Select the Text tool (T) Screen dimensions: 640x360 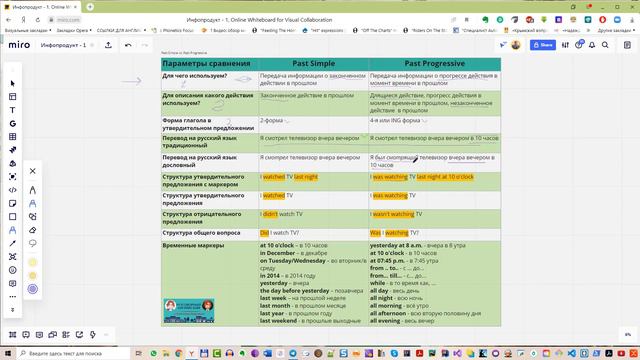pos(13,110)
